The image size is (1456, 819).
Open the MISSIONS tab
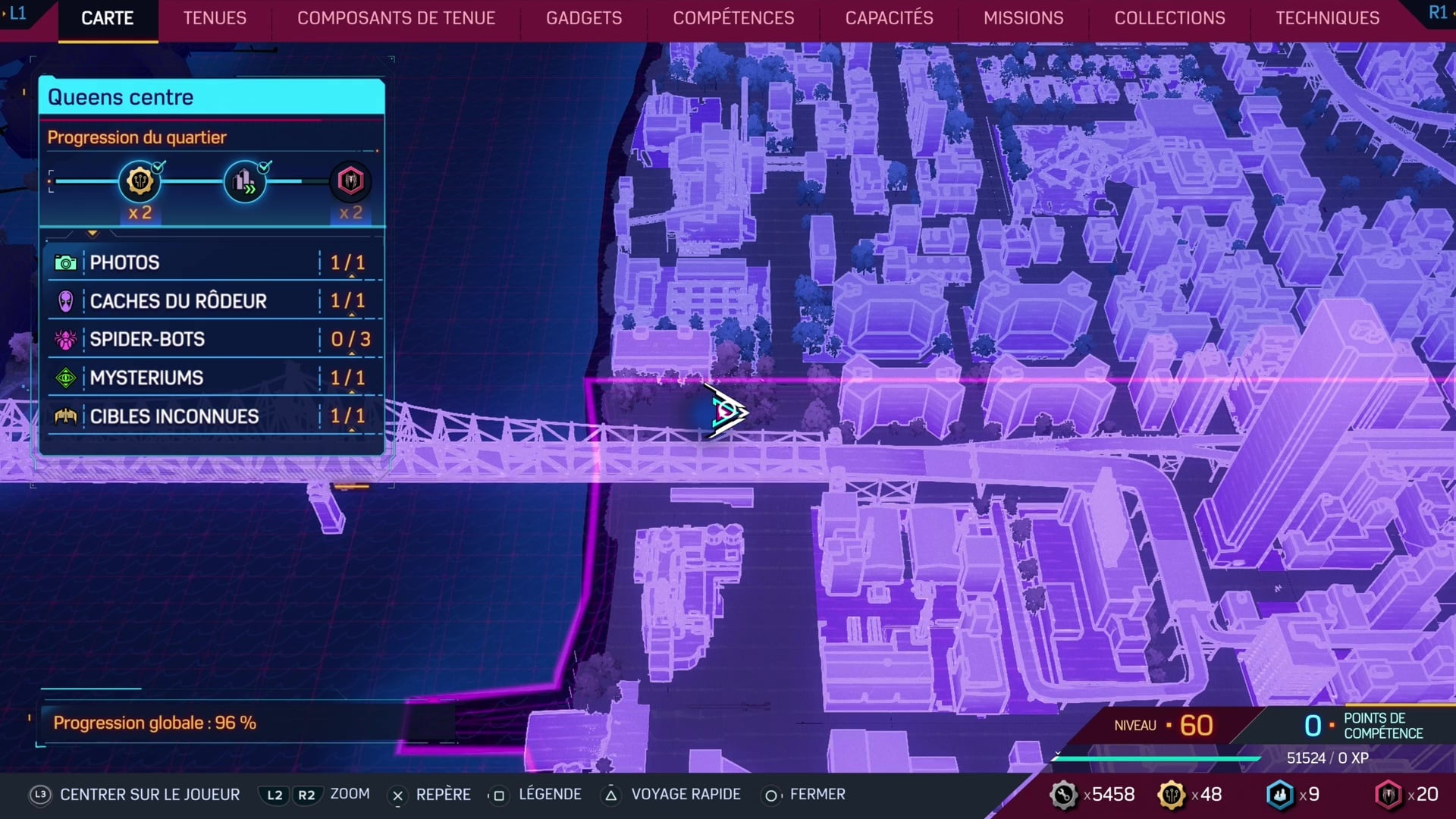pyautogui.click(x=1023, y=18)
